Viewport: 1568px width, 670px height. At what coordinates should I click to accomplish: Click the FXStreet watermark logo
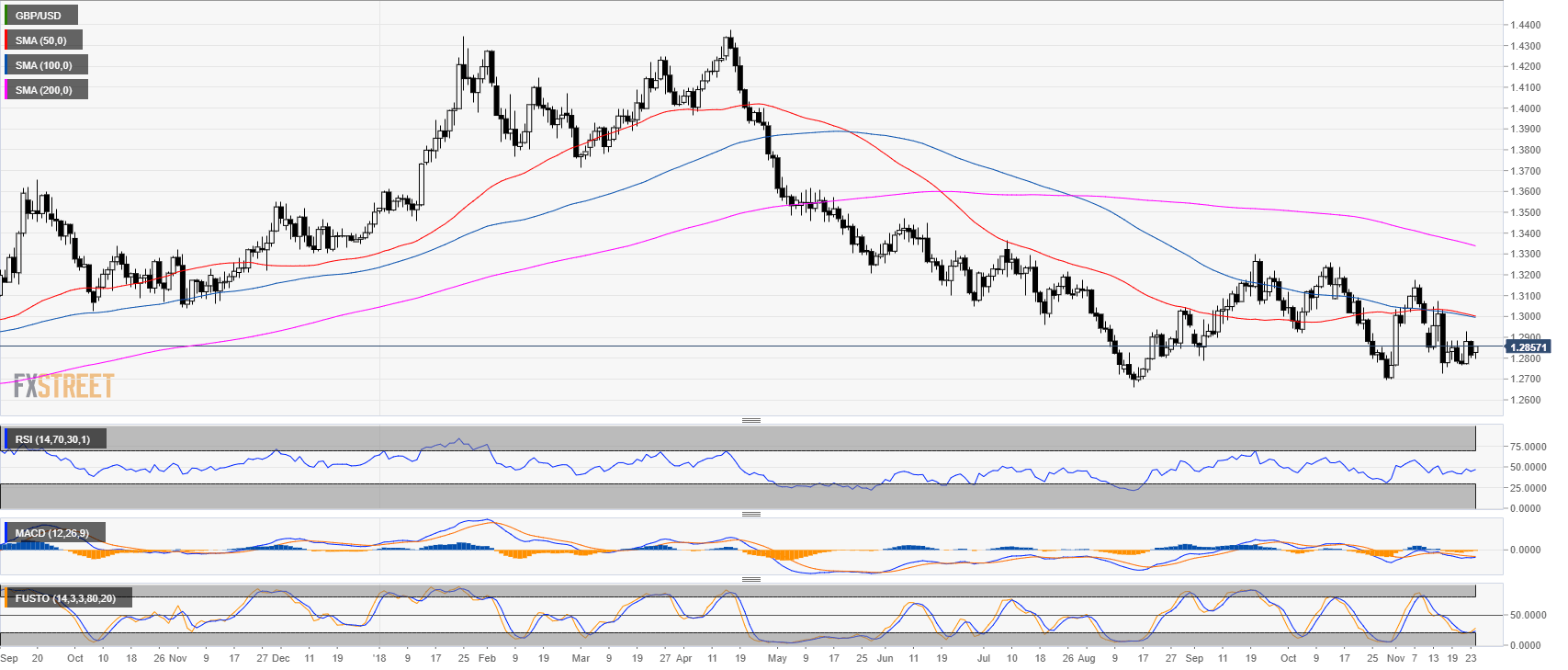(63, 386)
